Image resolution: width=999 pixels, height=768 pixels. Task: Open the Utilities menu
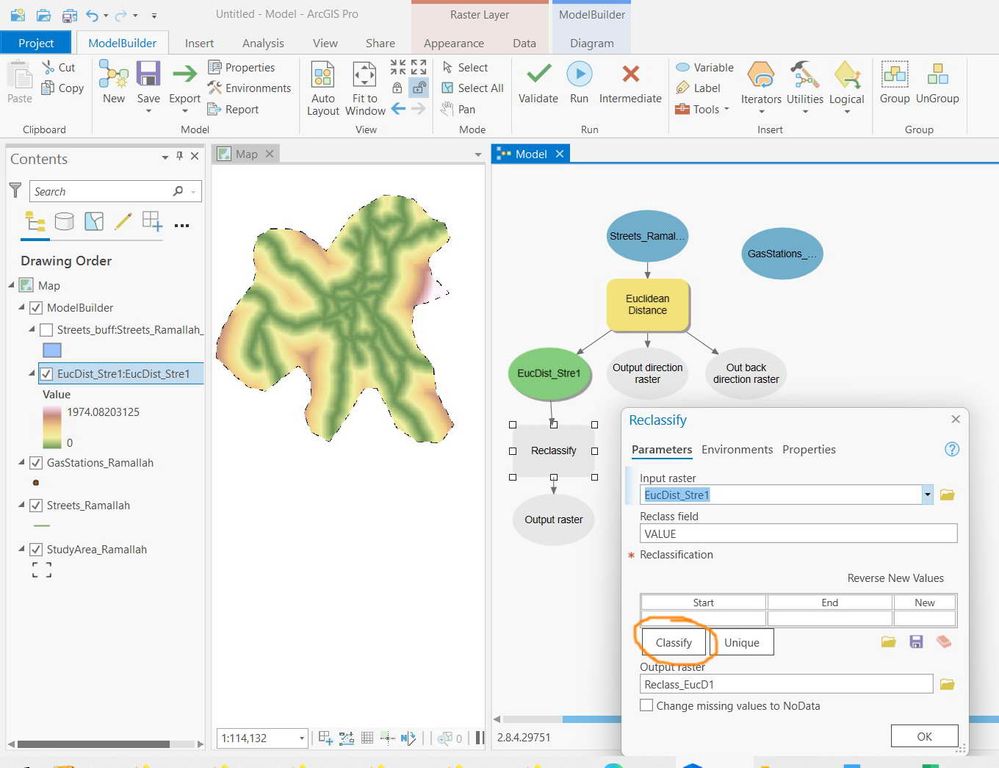[x=805, y=87]
